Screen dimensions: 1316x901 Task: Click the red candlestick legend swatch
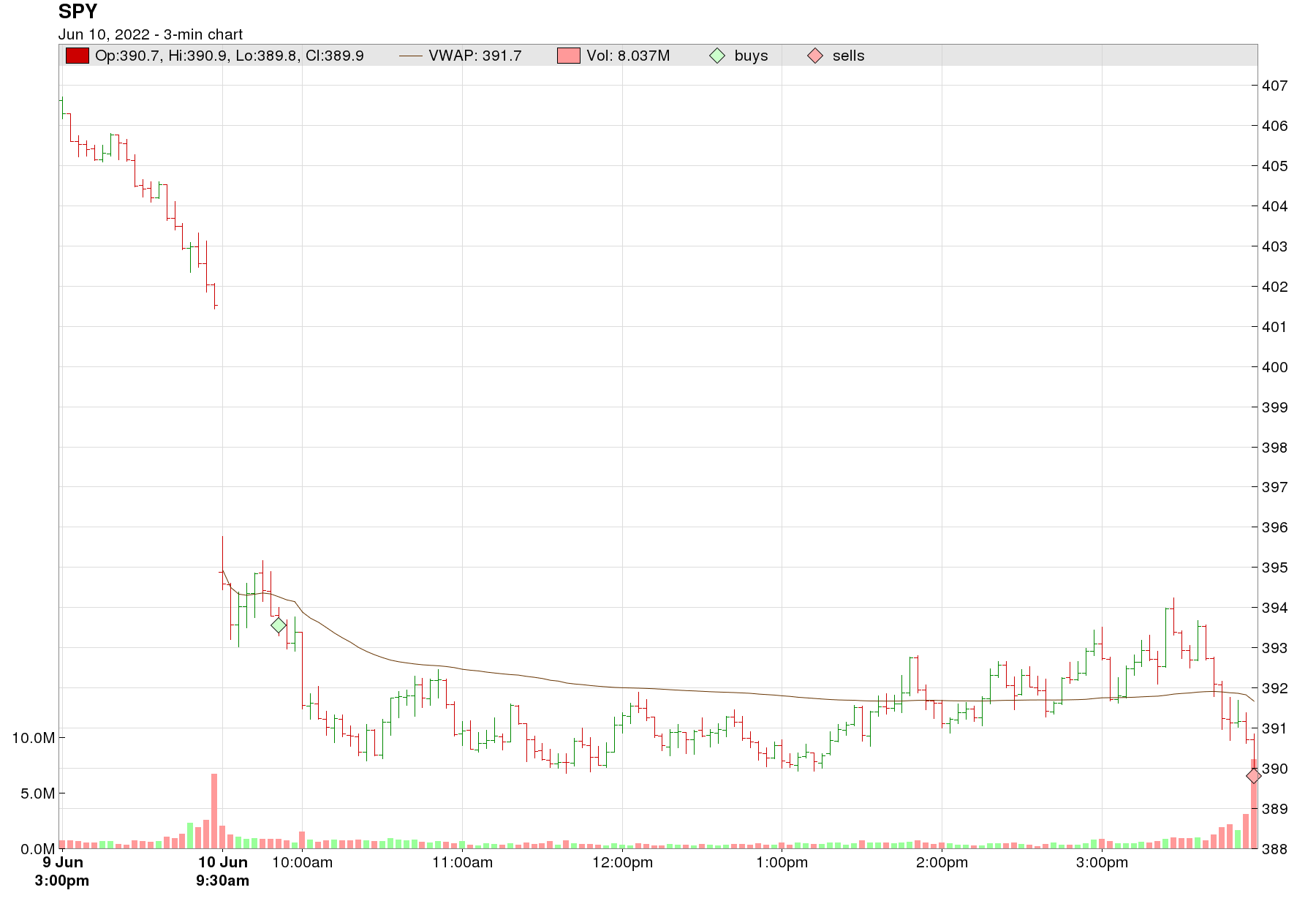click(x=77, y=56)
